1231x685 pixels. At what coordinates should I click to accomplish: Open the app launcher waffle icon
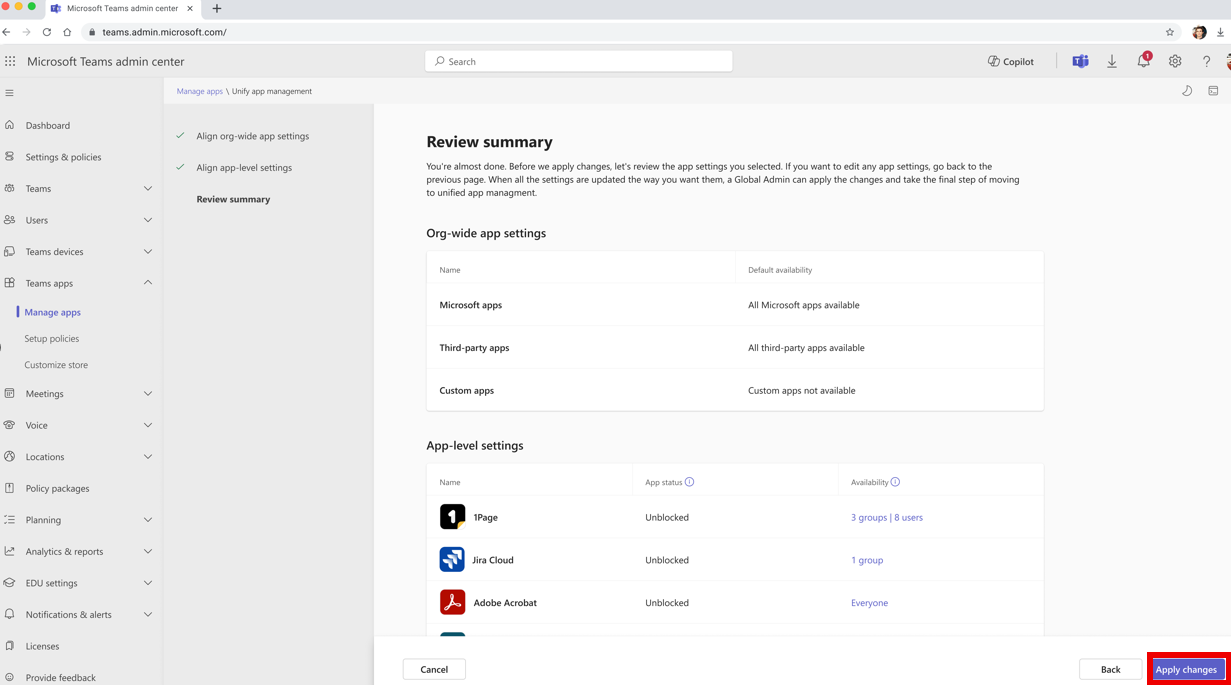tap(10, 61)
